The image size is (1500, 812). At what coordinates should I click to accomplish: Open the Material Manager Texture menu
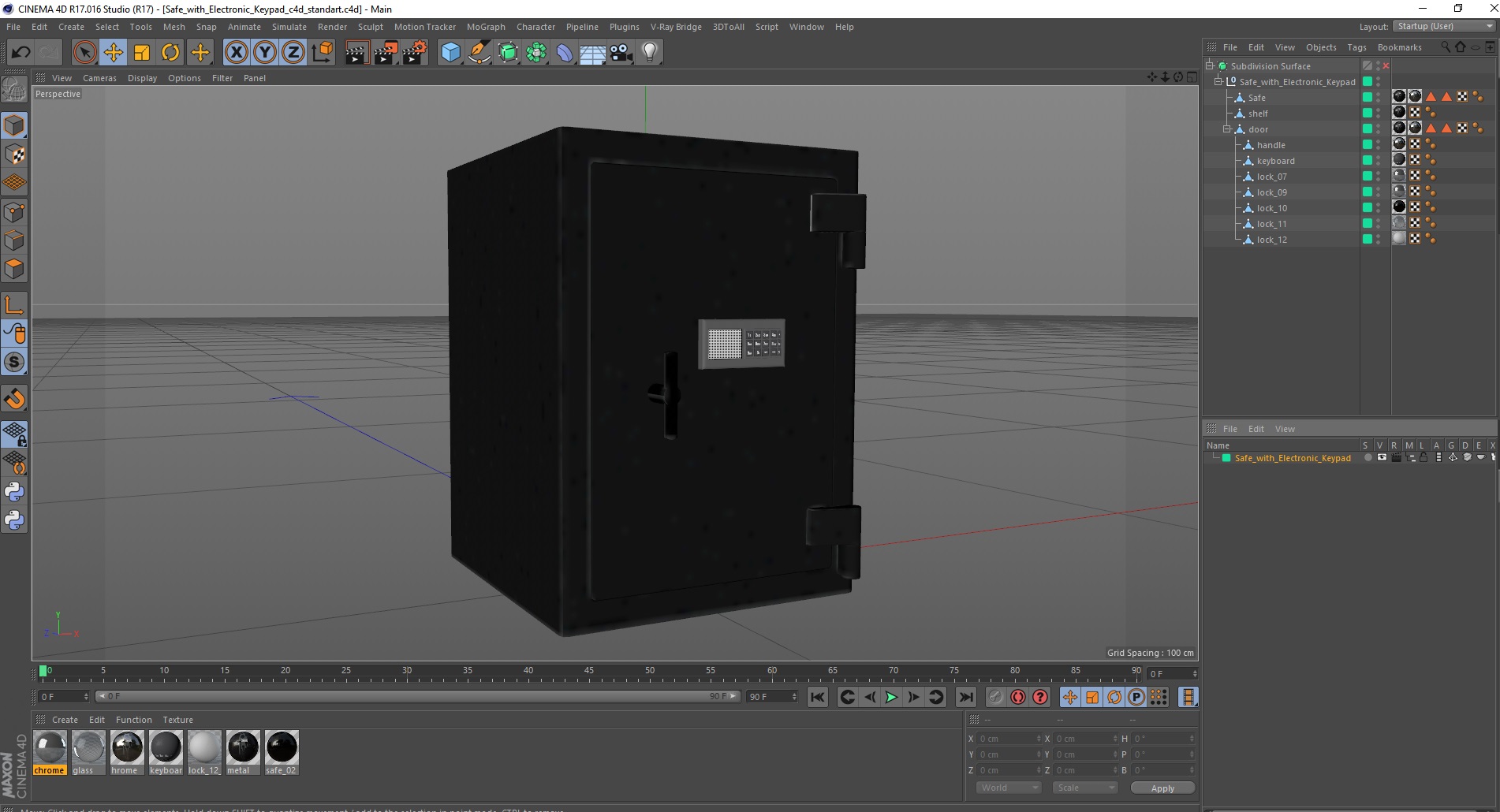click(177, 720)
